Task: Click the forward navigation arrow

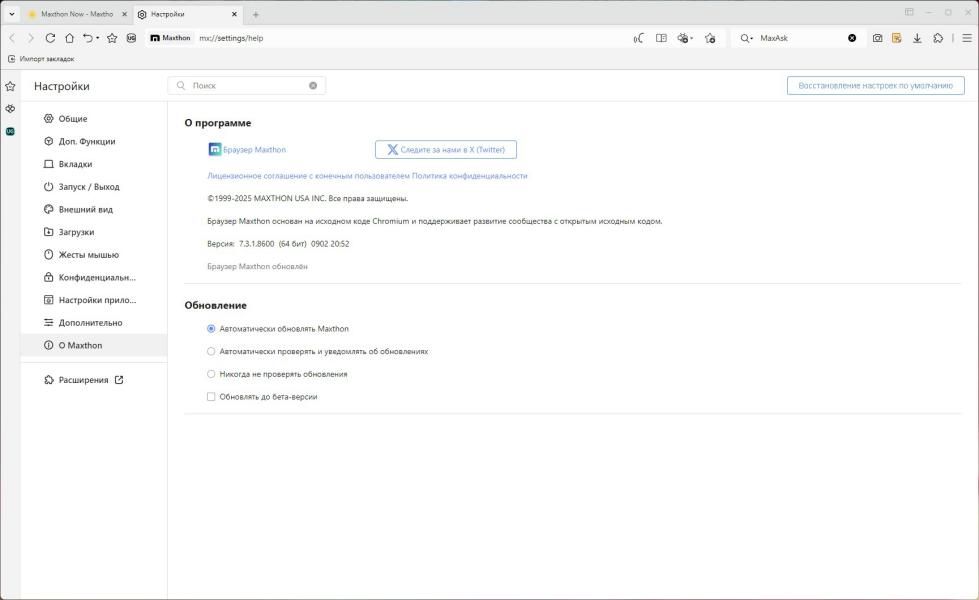Action: [31, 38]
